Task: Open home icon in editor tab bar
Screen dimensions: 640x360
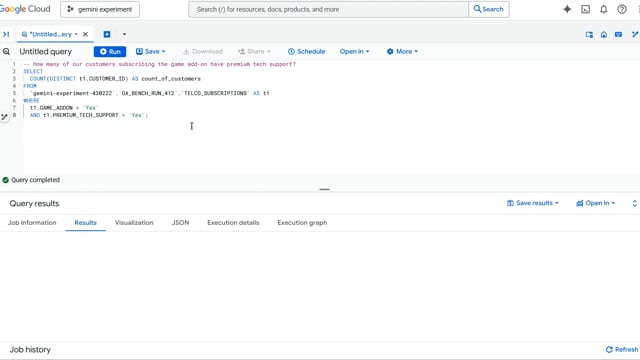Action: (604, 35)
